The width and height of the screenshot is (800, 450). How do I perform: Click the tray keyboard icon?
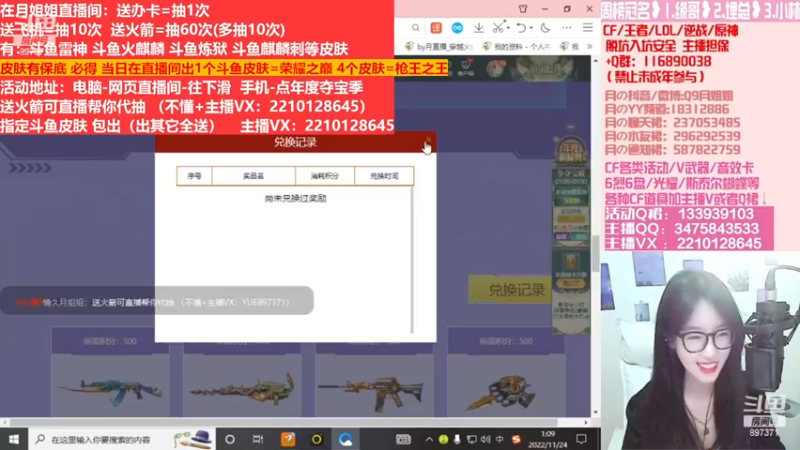coord(403,439)
